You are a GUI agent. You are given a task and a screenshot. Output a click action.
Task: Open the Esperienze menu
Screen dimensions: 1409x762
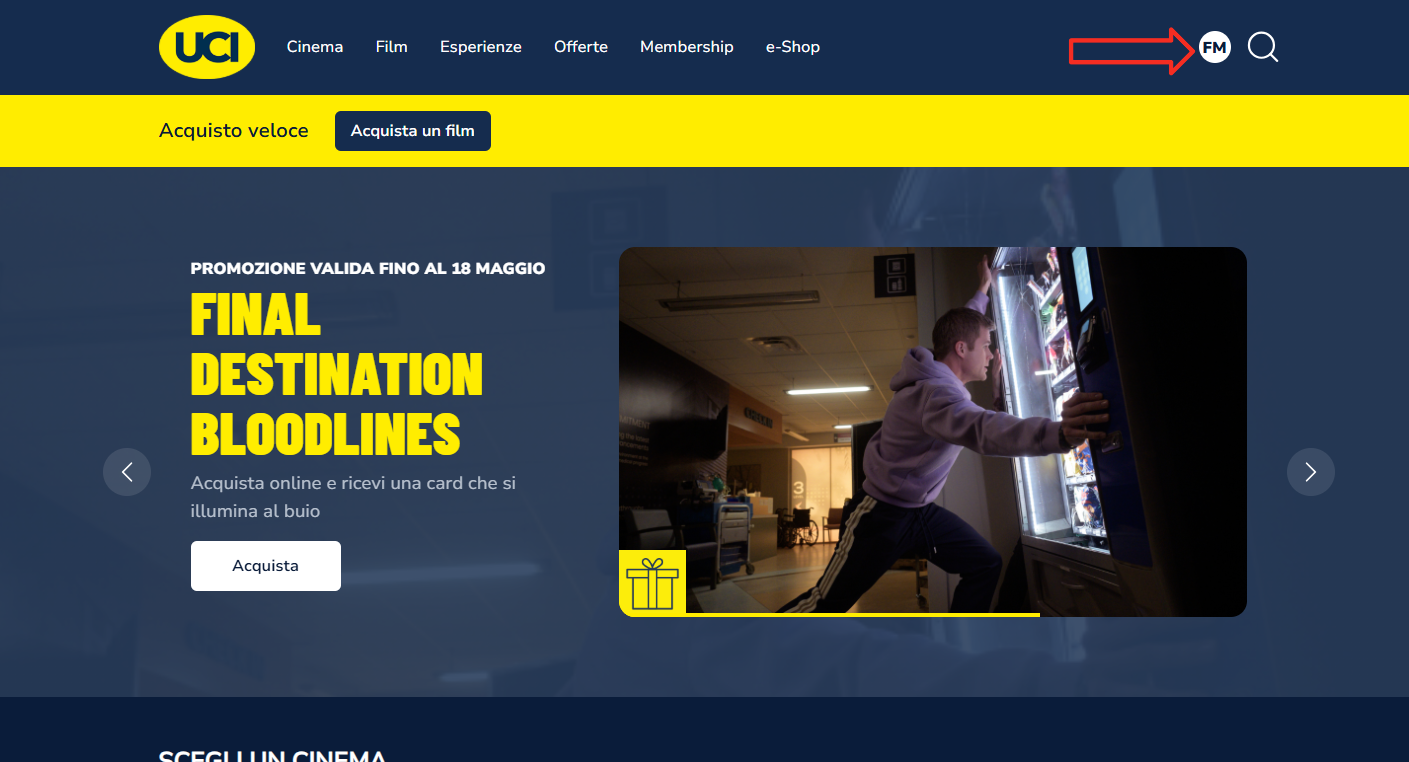pyautogui.click(x=481, y=47)
